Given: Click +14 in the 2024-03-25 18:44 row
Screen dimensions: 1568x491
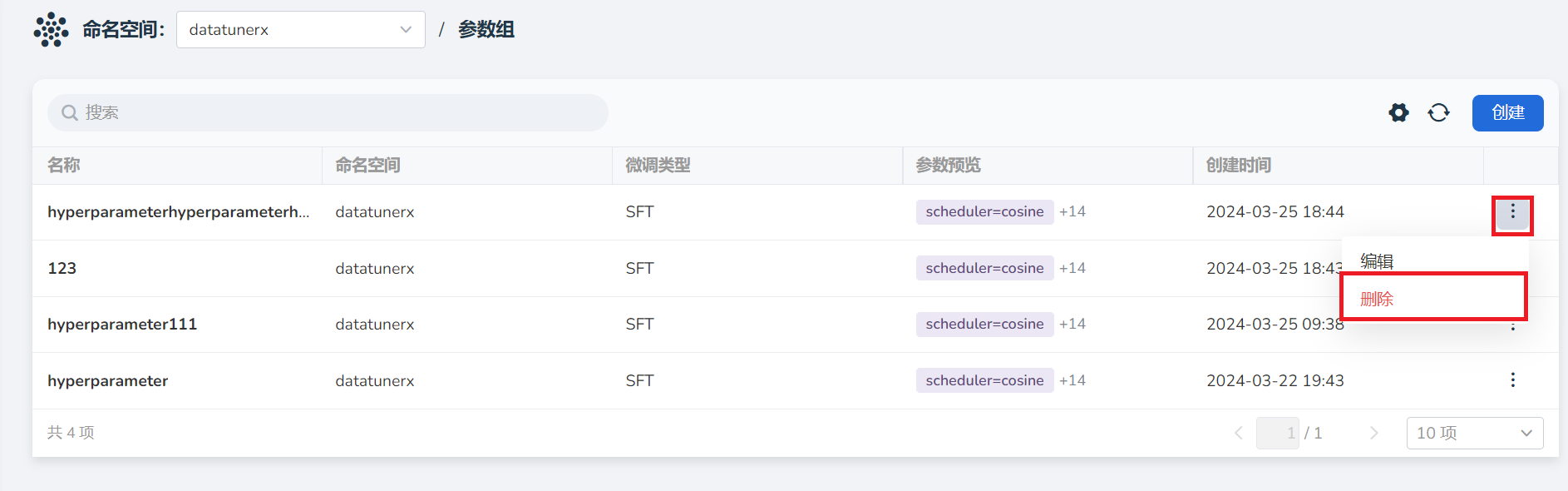Looking at the screenshot, I should [x=1072, y=211].
